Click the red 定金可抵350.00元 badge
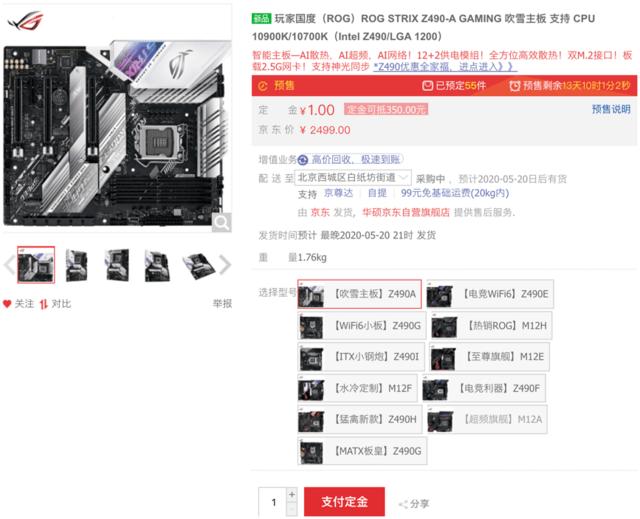 (x=386, y=109)
